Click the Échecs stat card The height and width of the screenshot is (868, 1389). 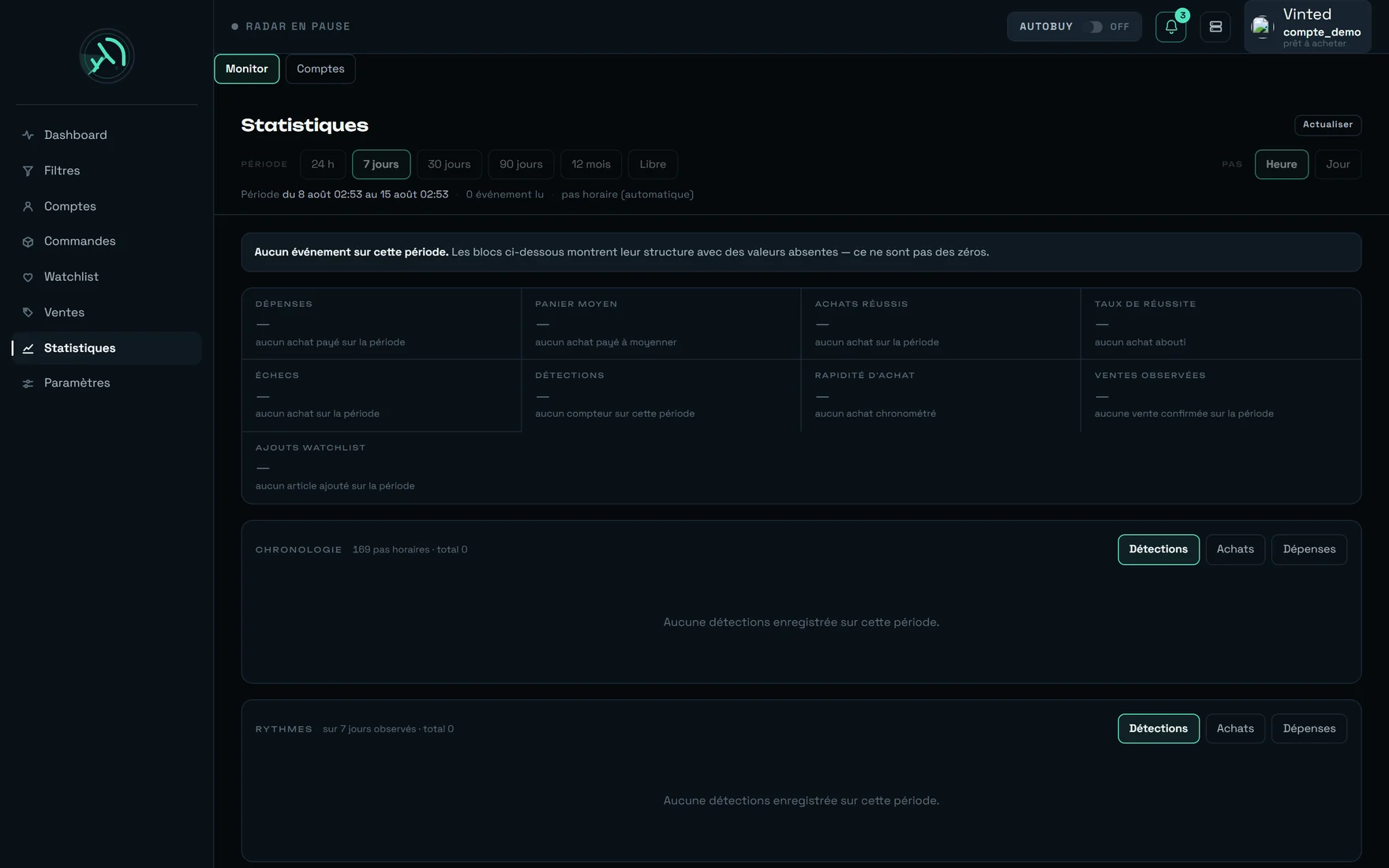click(x=381, y=395)
